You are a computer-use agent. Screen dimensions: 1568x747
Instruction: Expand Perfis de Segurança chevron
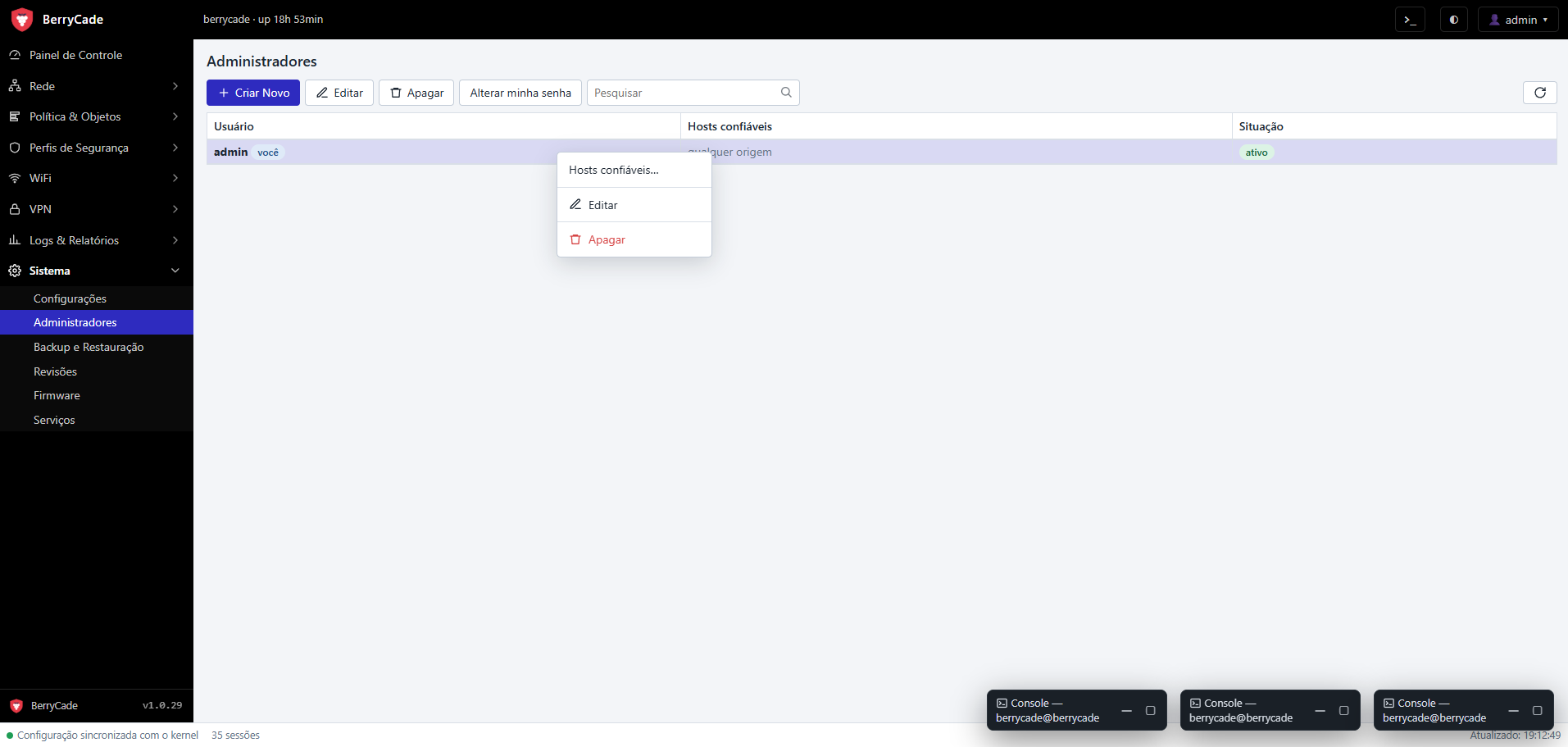tap(175, 148)
